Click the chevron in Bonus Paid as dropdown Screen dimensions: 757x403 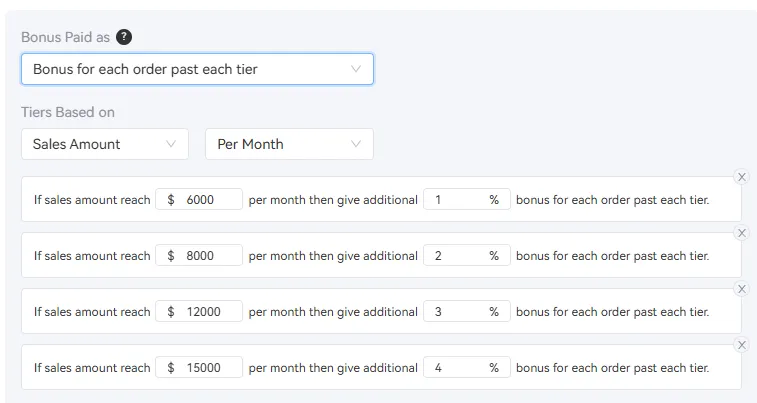pos(356,69)
